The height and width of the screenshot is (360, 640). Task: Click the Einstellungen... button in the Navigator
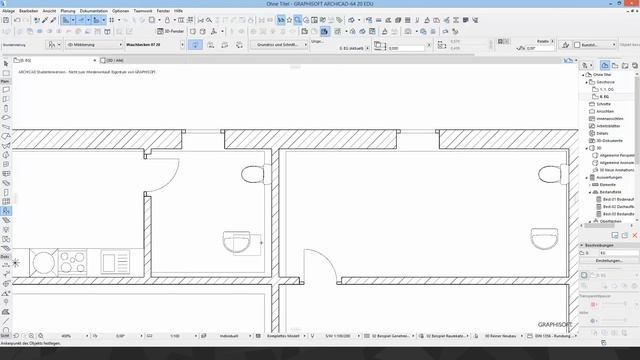(609, 260)
